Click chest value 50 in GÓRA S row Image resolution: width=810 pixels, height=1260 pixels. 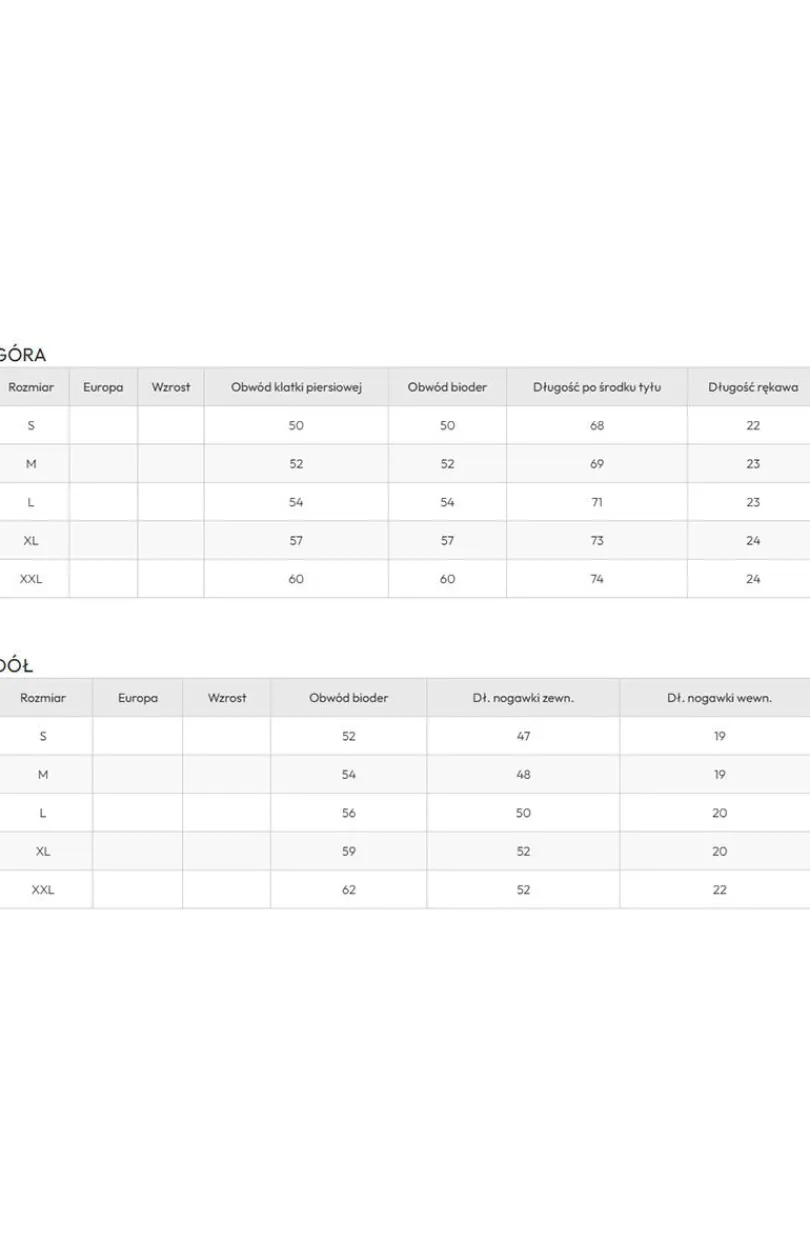tap(296, 425)
